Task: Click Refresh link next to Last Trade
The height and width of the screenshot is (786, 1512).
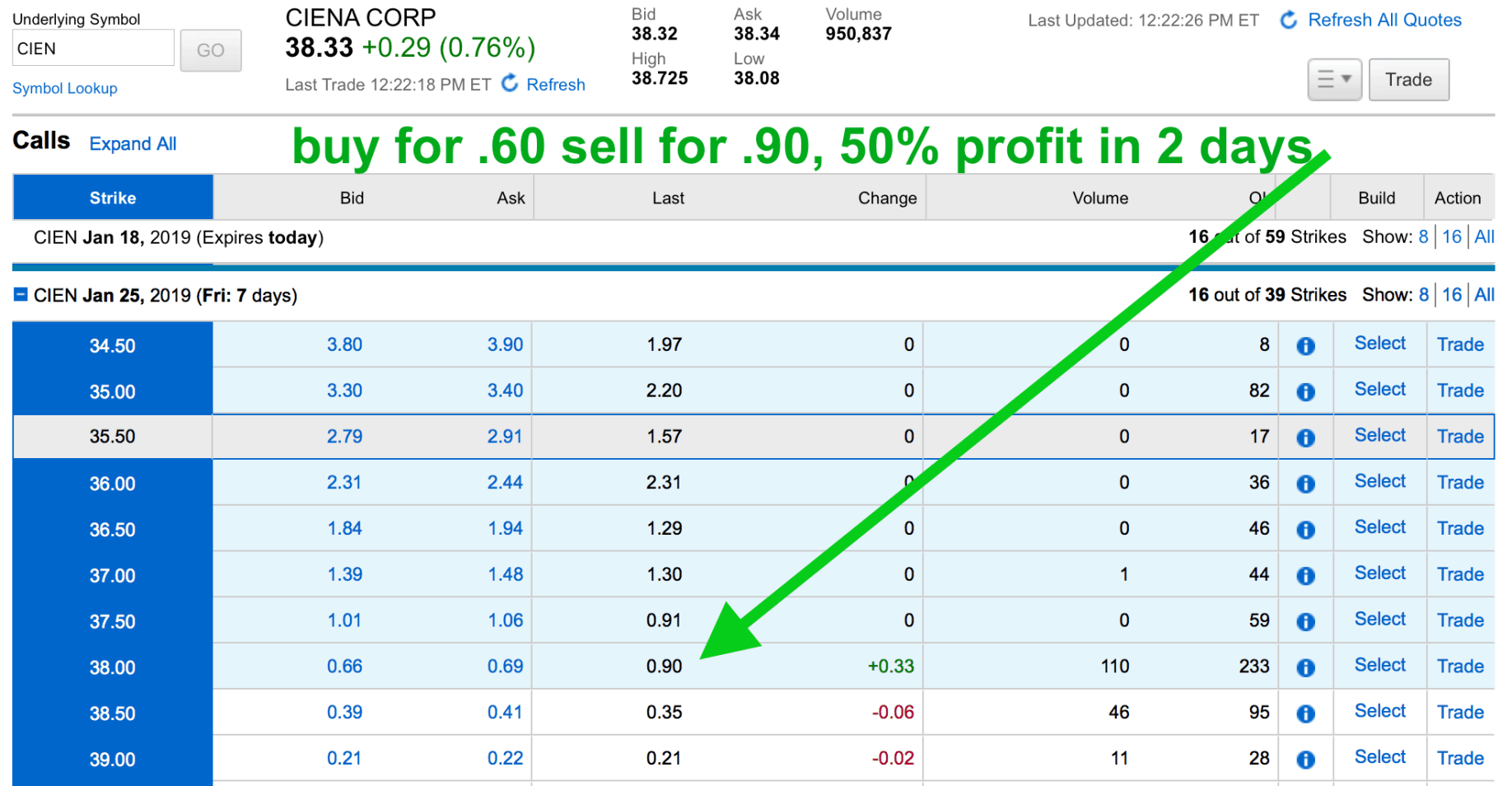Action: click(x=556, y=85)
